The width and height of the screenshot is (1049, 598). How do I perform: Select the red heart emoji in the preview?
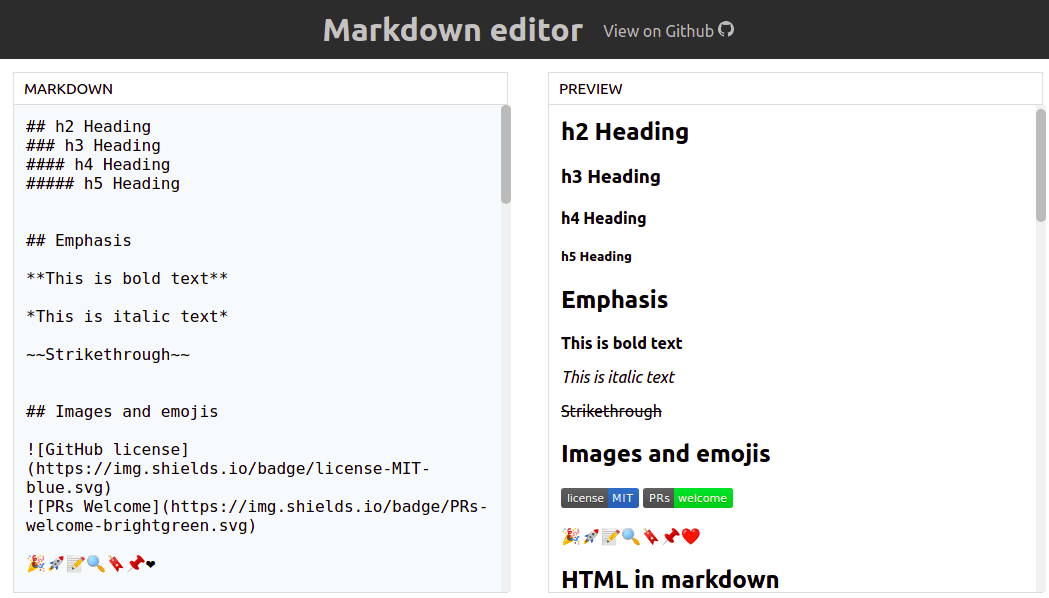pos(690,536)
